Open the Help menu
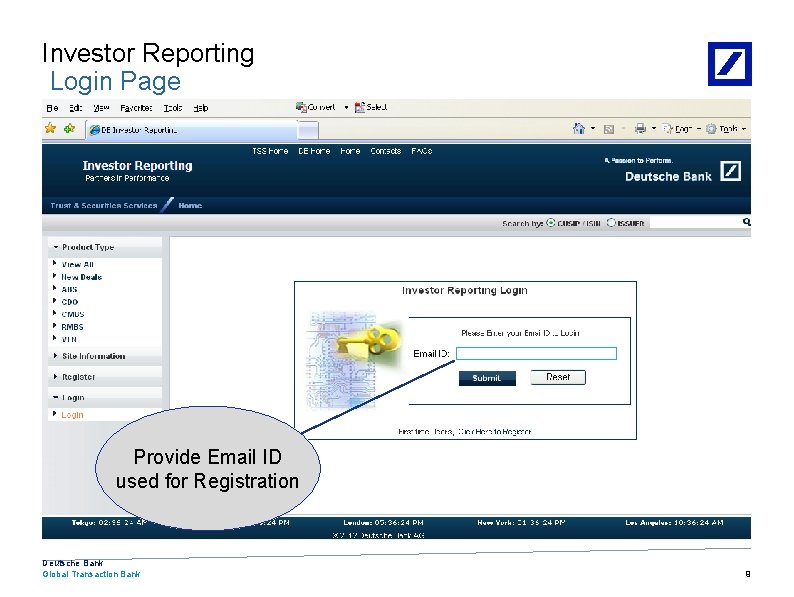Viewport: 794px width, 597px height. pyautogui.click(x=201, y=108)
